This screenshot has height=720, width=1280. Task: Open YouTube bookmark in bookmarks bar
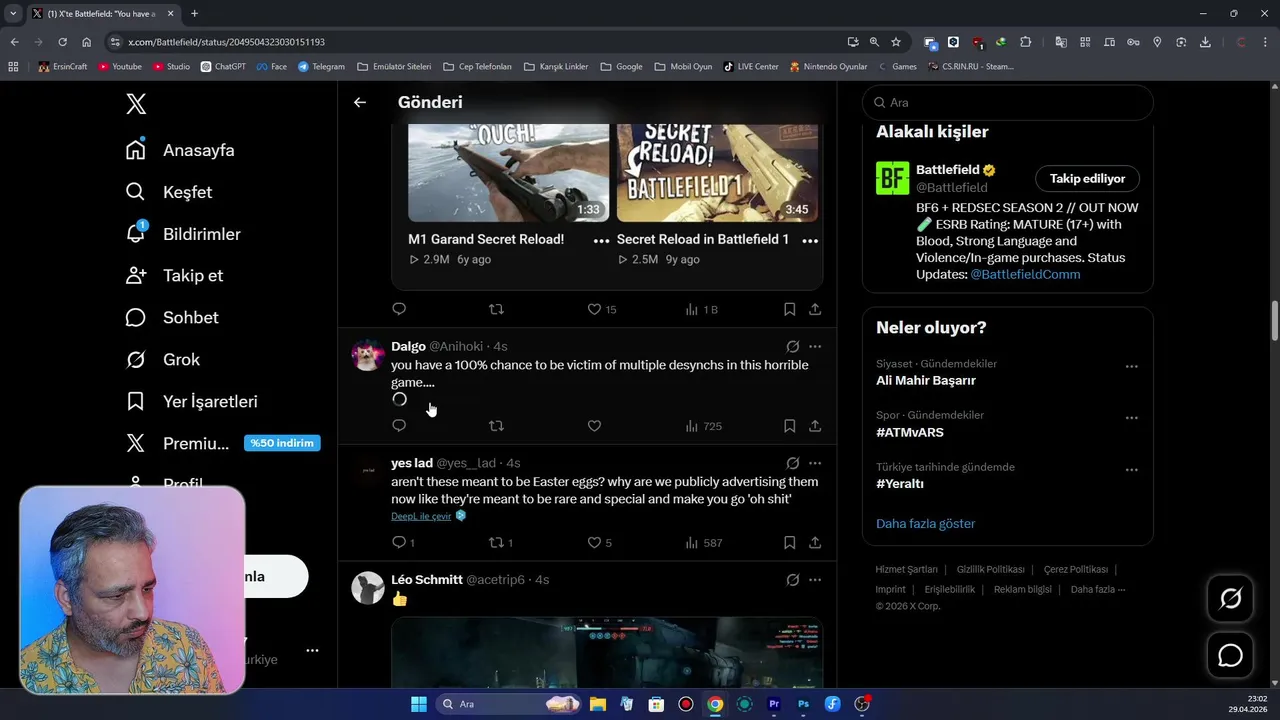(119, 67)
